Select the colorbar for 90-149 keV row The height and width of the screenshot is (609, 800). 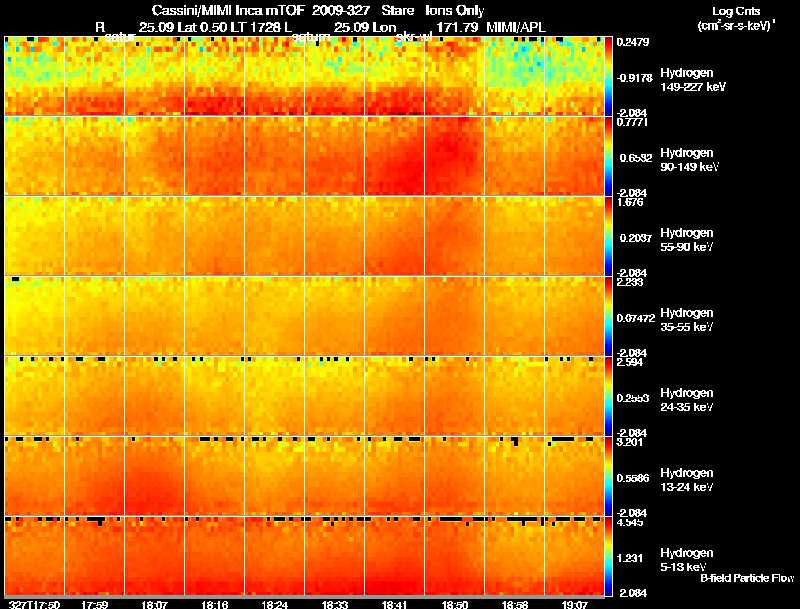(x=609, y=156)
